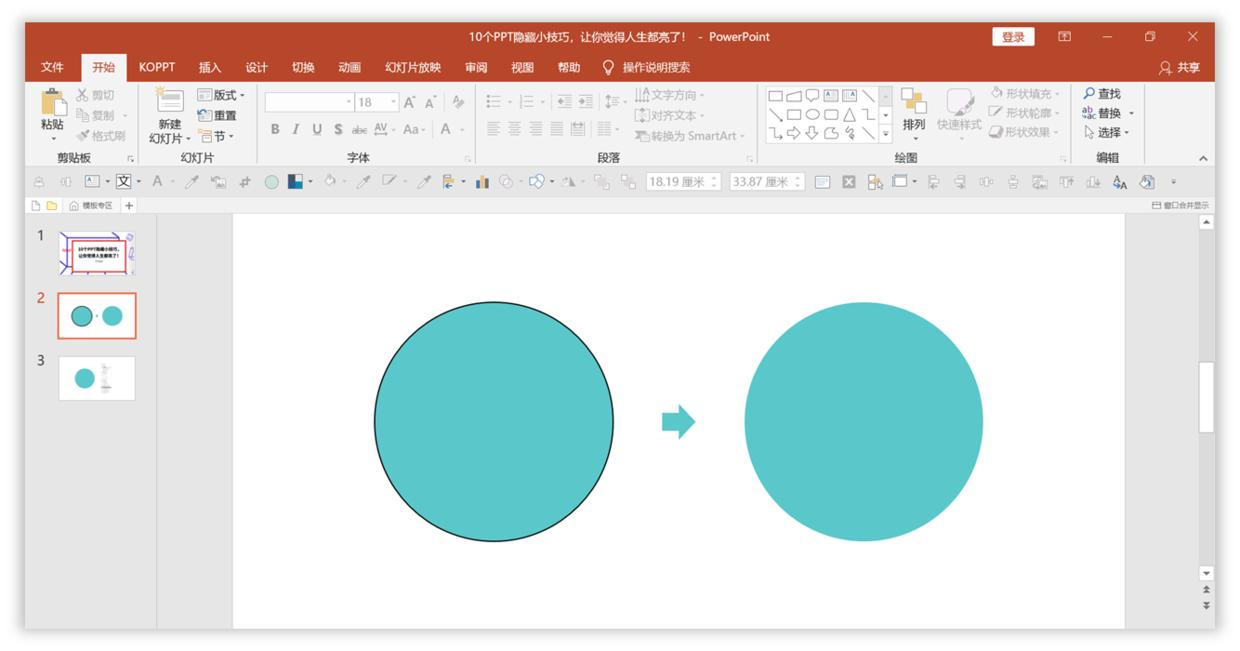Click the Login (登录) button

click(x=1013, y=37)
